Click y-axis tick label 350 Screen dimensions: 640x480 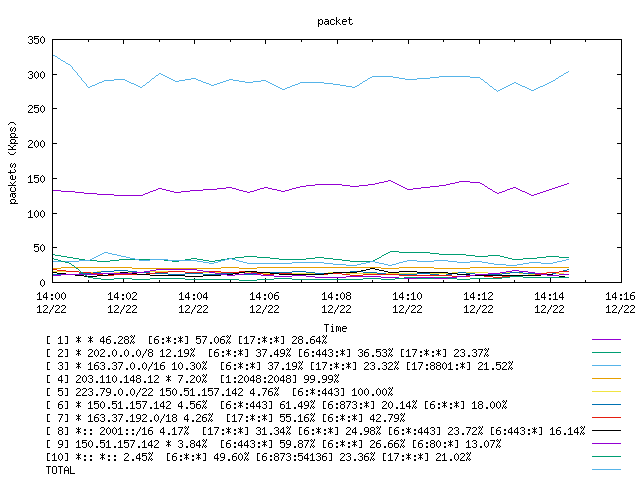click(36, 40)
